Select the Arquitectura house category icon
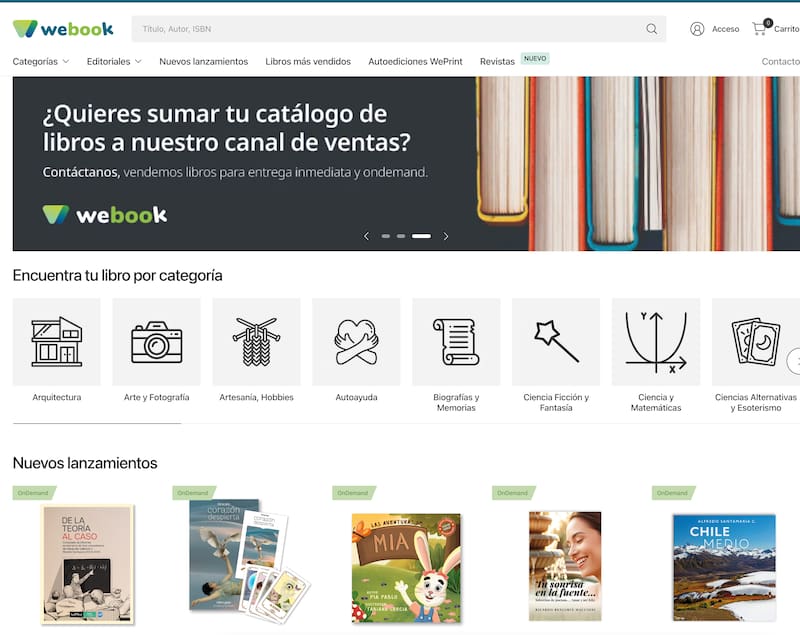The width and height of the screenshot is (800, 635). point(56,341)
